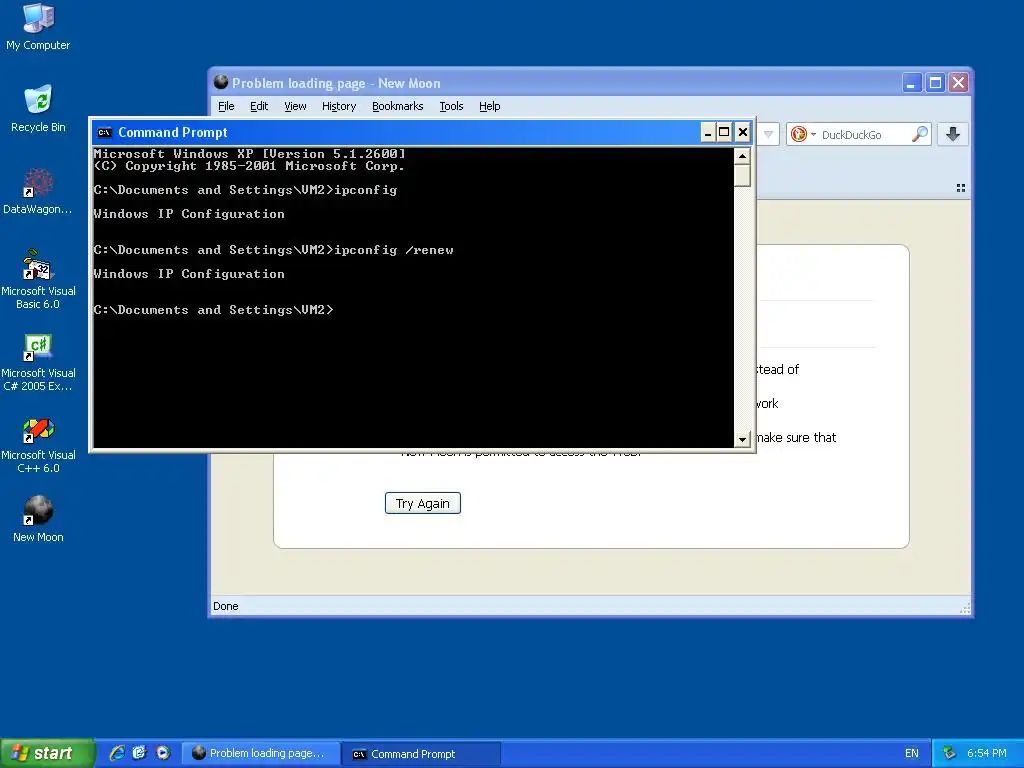Viewport: 1024px width, 768px height.
Task: Click the magnifier search icon in New Moon
Action: (920, 135)
